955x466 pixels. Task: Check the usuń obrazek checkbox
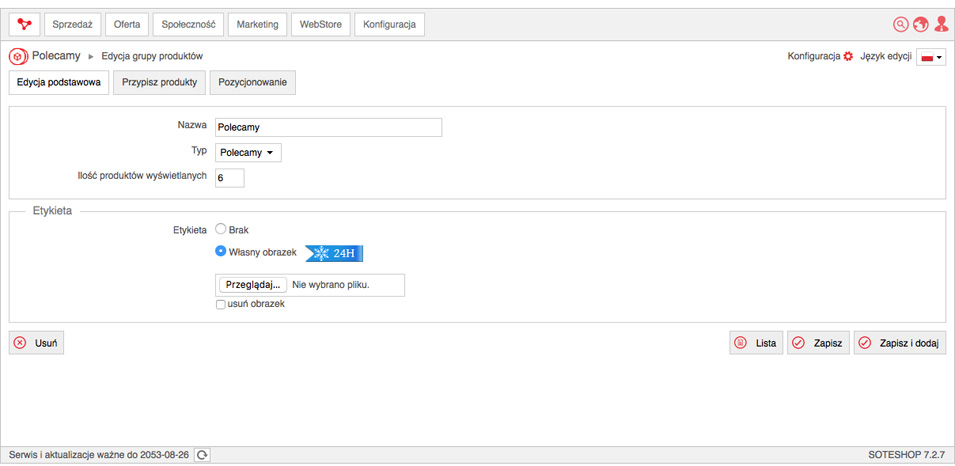pyautogui.click(x=221, y=305)
